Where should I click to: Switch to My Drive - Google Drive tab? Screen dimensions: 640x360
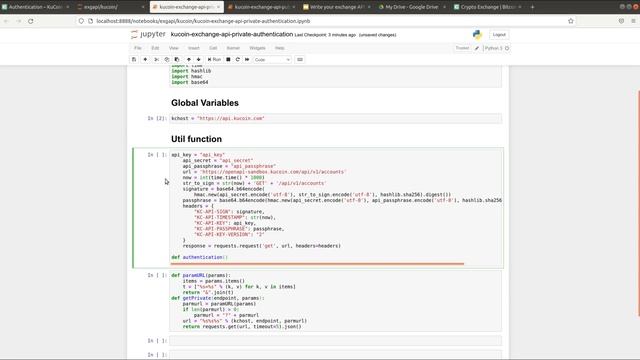pos(412,7)
